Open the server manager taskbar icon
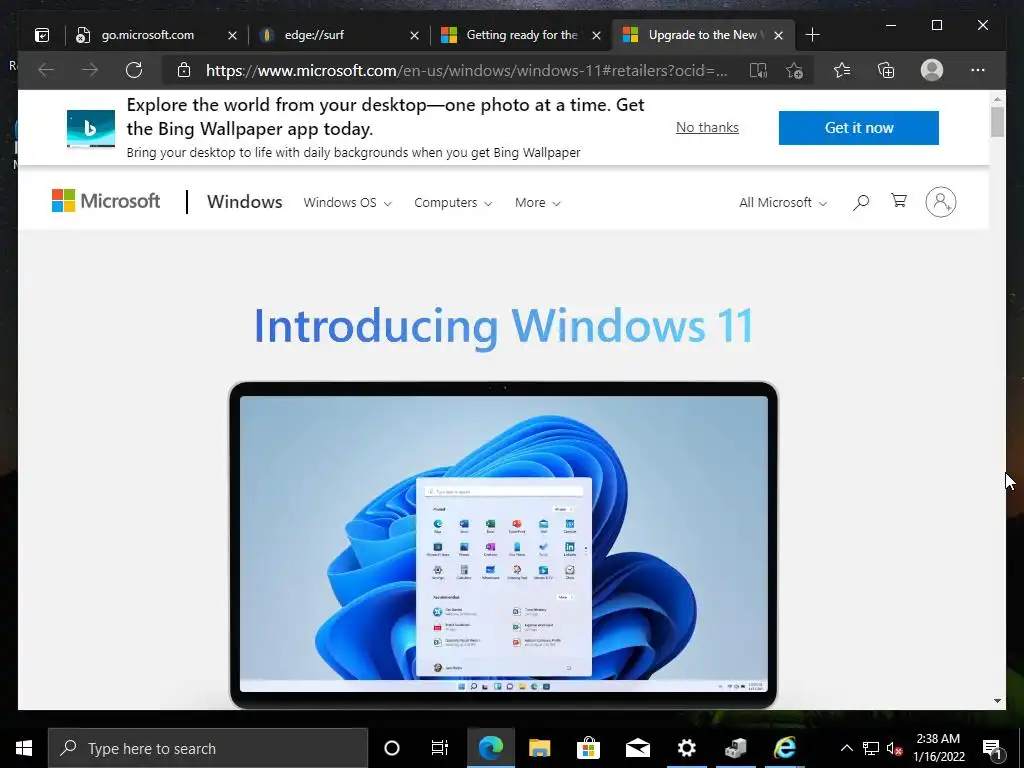 click(735, 748)
